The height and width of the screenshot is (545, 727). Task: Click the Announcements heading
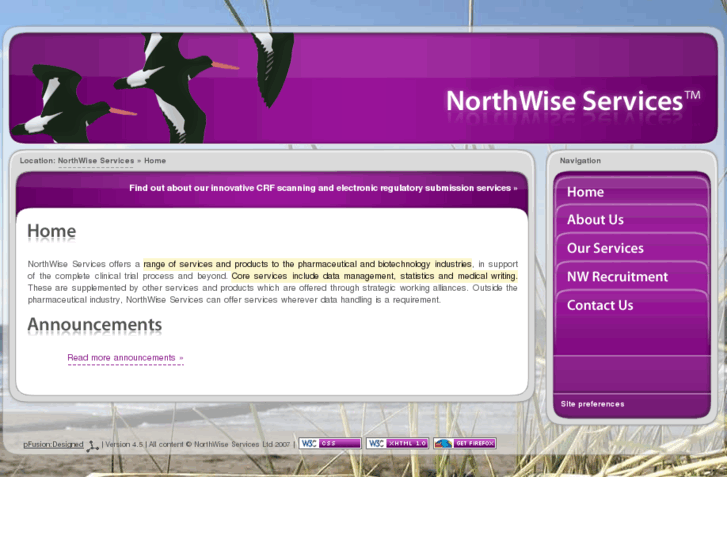click(95, 325)
